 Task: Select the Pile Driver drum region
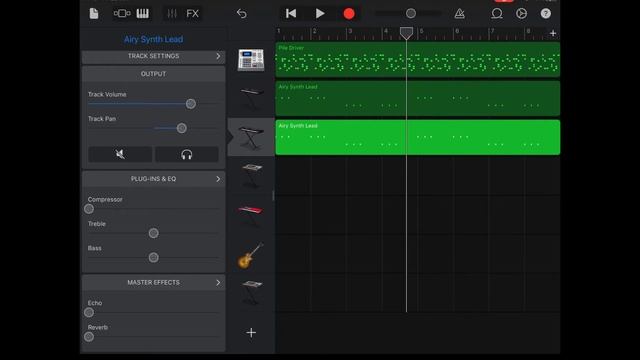(418, 60)
